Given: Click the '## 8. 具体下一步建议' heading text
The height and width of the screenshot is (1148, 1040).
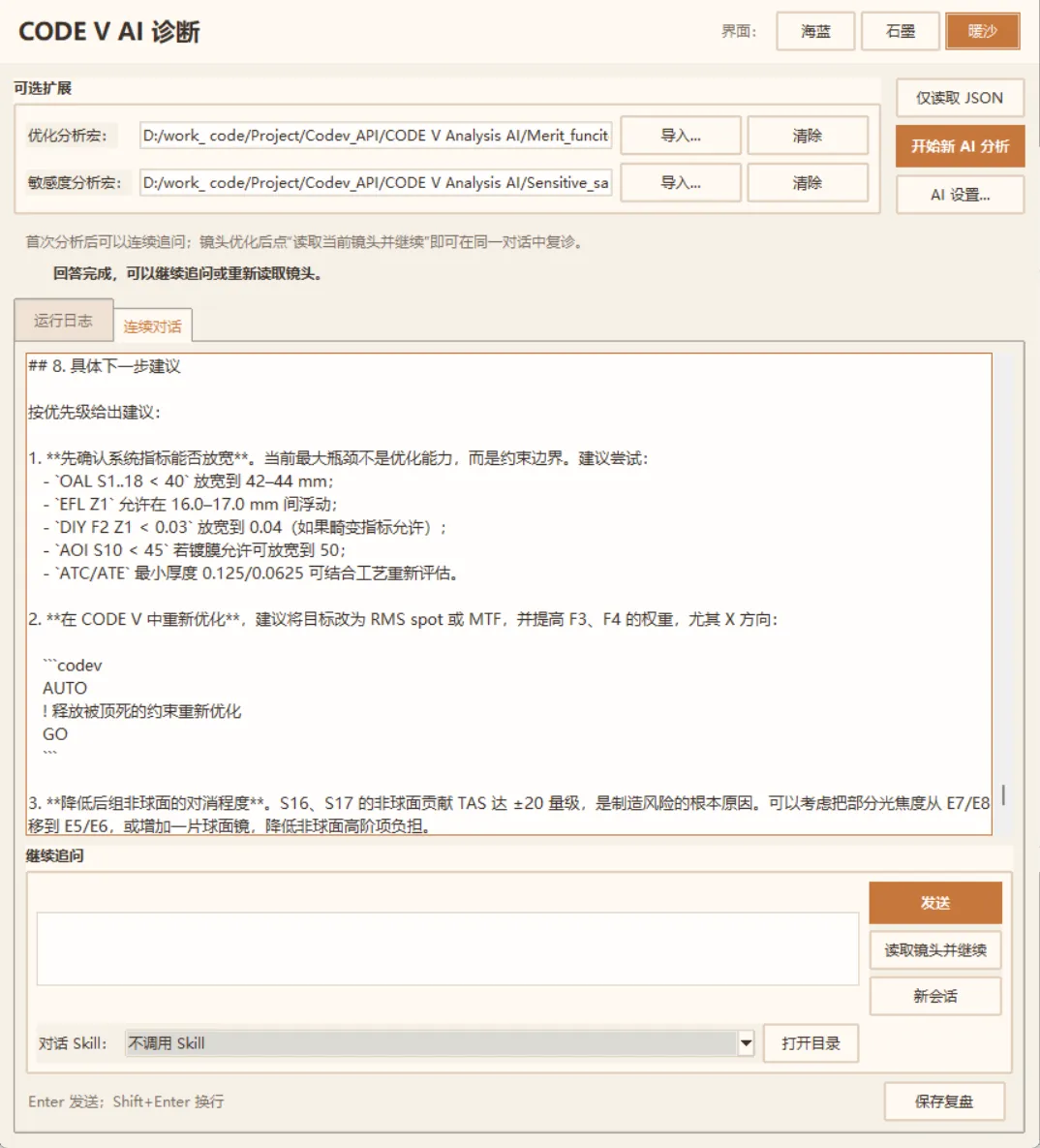Looking at the screenshot, I should tap(104, 366).
